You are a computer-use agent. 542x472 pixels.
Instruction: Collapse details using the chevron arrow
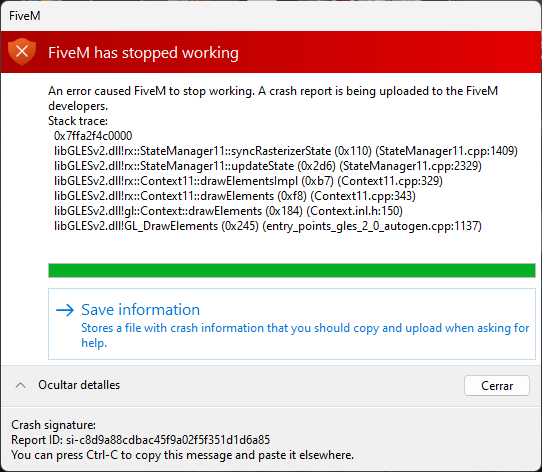click(20, 385)
